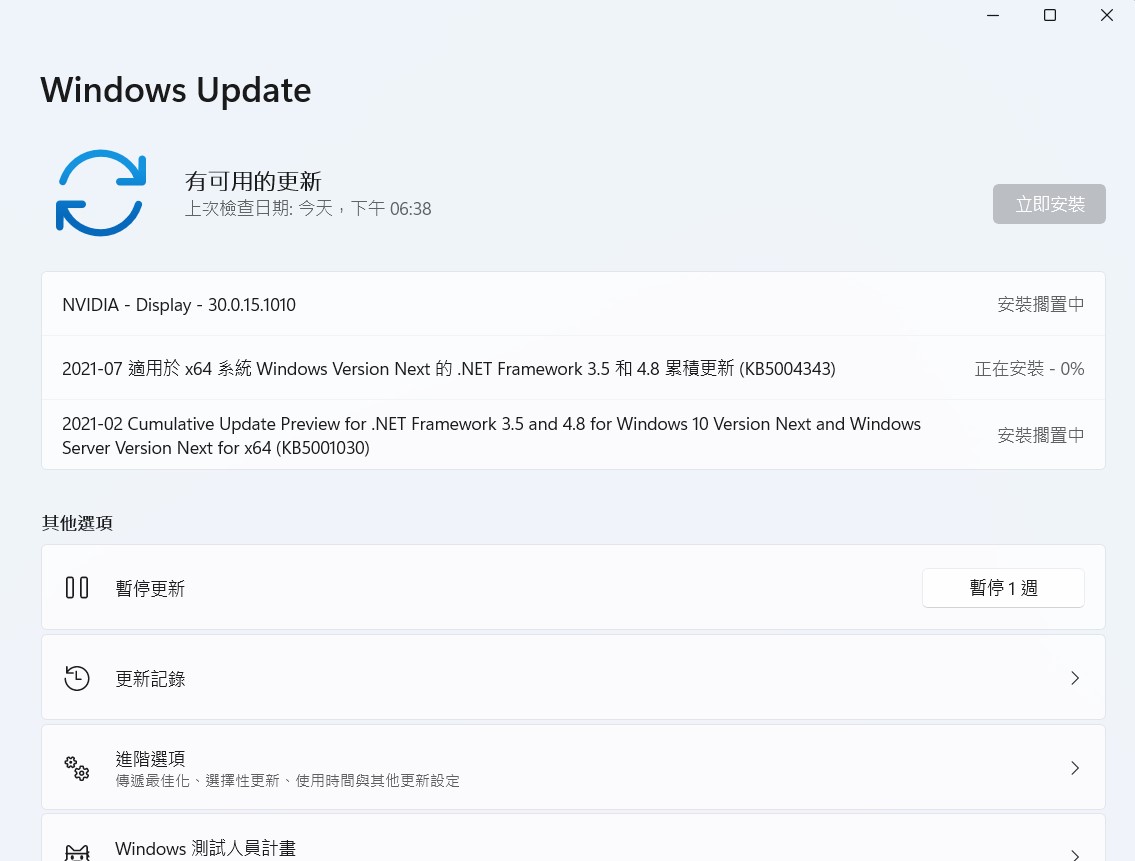This screenshot has width=1135, height=861.
Task: Click the Windows 測試人員計畫 cat icon
Action: (77, 853)
